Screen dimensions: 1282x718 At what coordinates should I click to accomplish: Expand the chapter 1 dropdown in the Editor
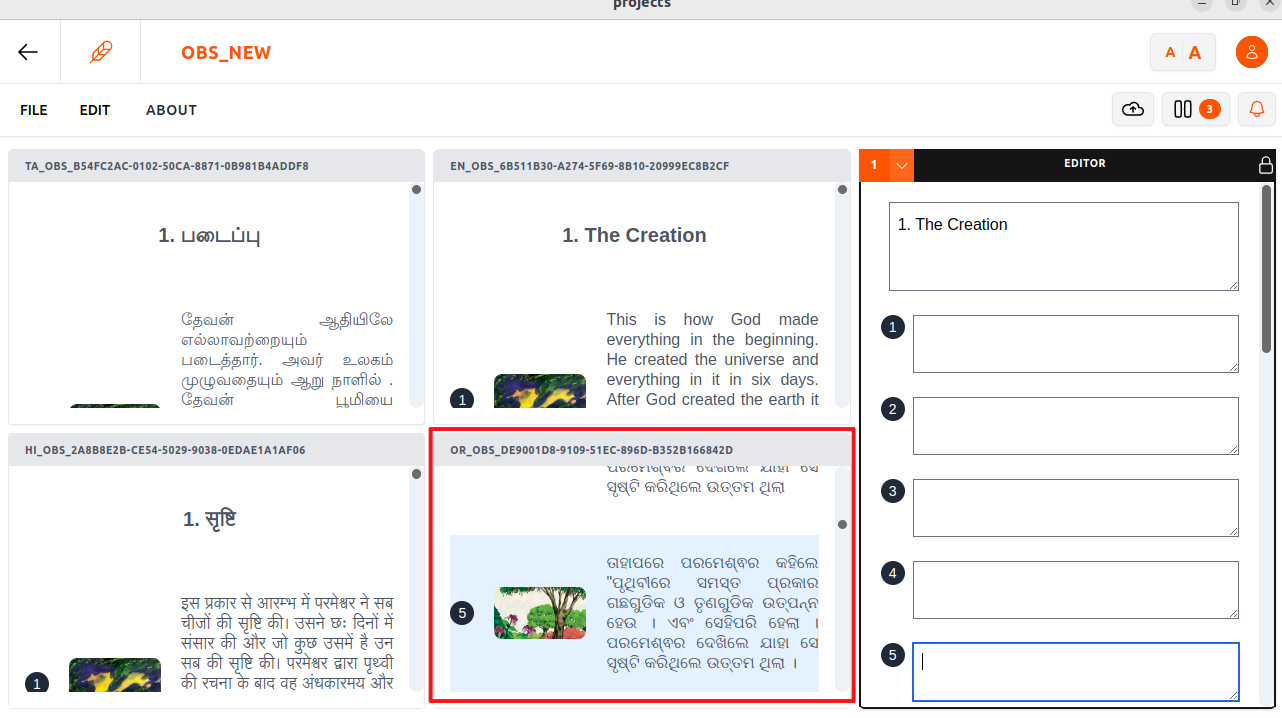(903, 164)
